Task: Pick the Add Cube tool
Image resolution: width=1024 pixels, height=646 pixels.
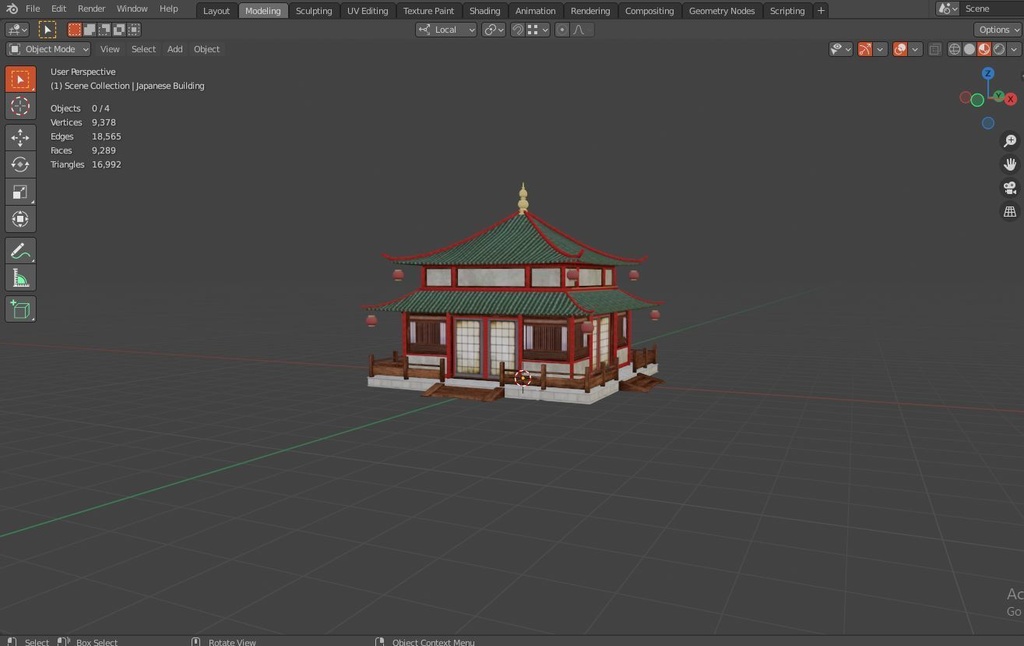Action: pyautogui.click(x=20, y=309)
